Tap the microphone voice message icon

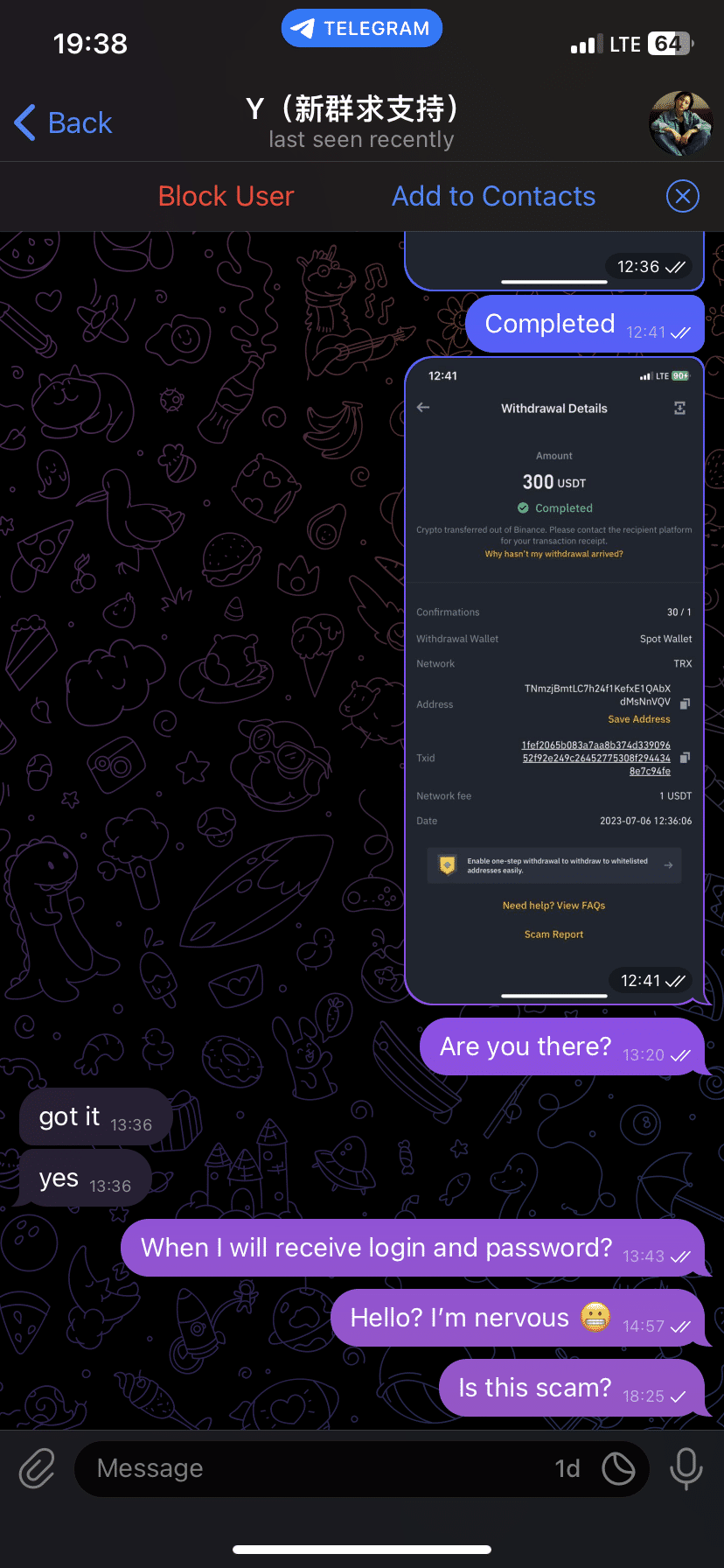[686, 1468]
